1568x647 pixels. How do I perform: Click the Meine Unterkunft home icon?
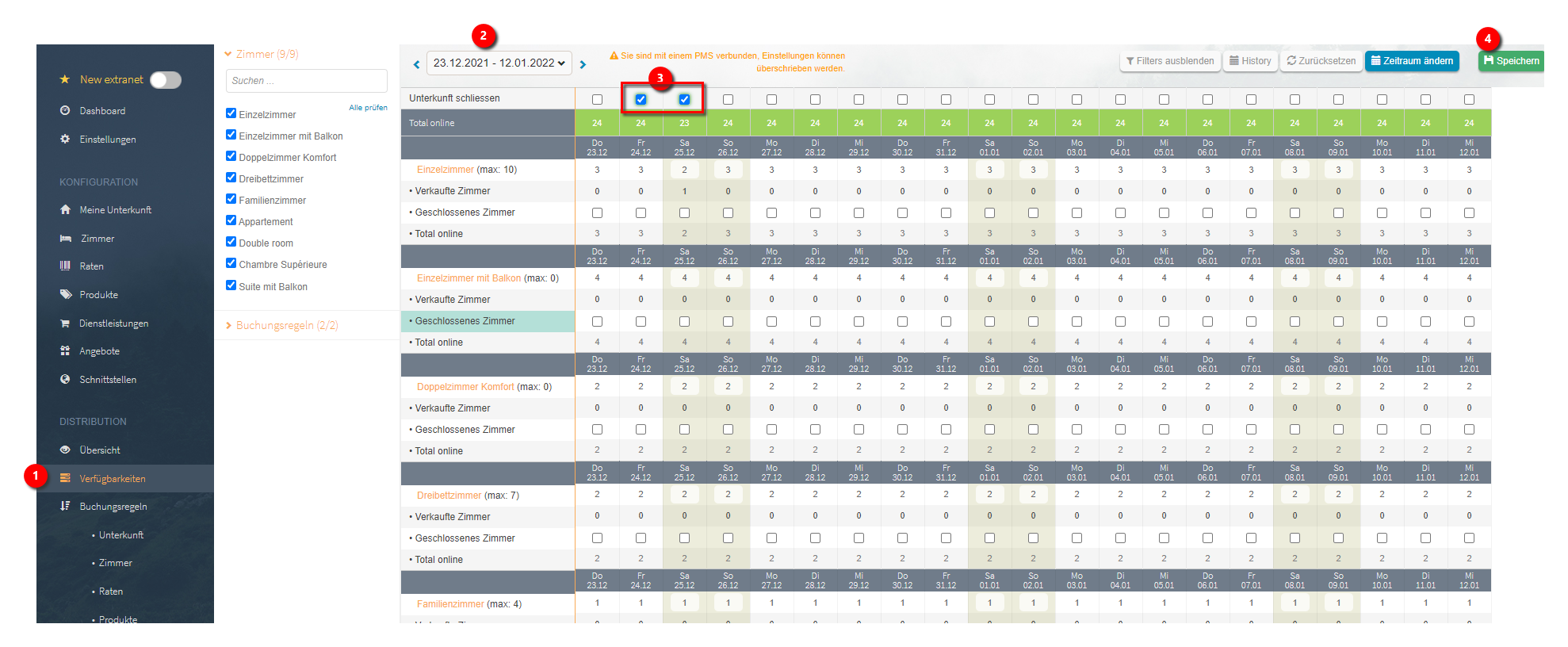tap(65, 209)
